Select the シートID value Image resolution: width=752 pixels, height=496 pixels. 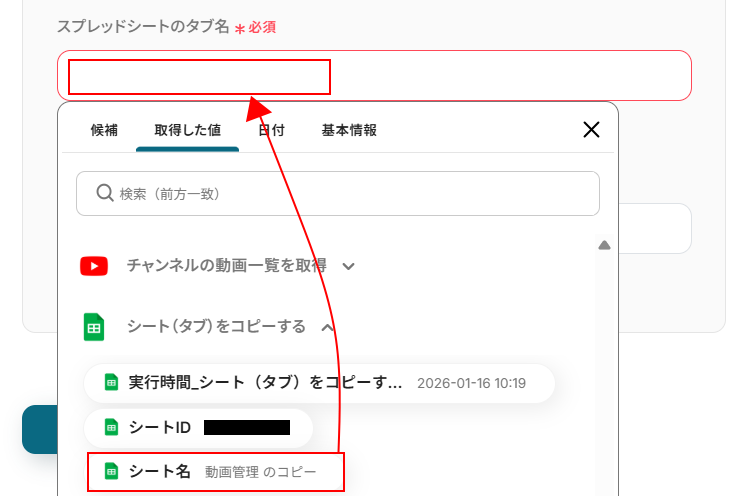pyautogui.click(x=199, y=427)
